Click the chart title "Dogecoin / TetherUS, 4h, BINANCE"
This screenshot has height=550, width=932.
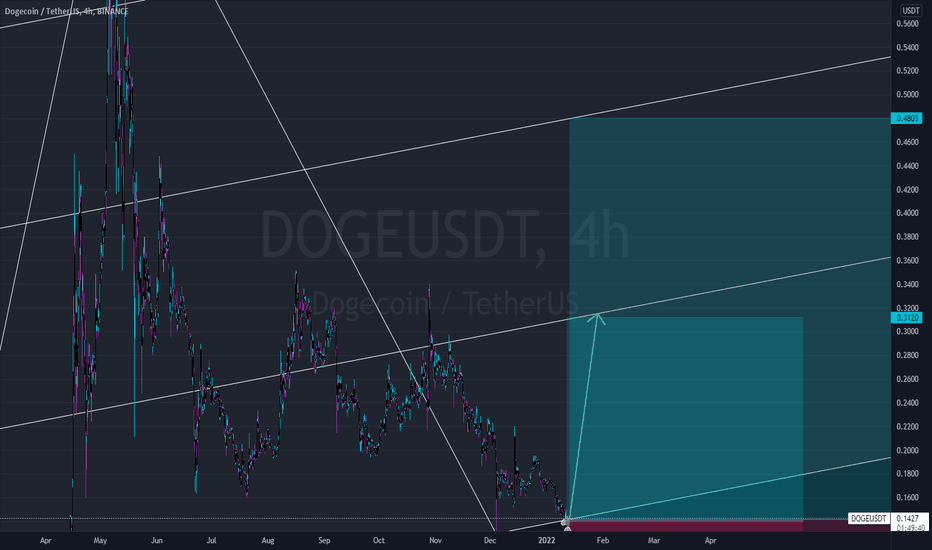(x=67, y=11)
